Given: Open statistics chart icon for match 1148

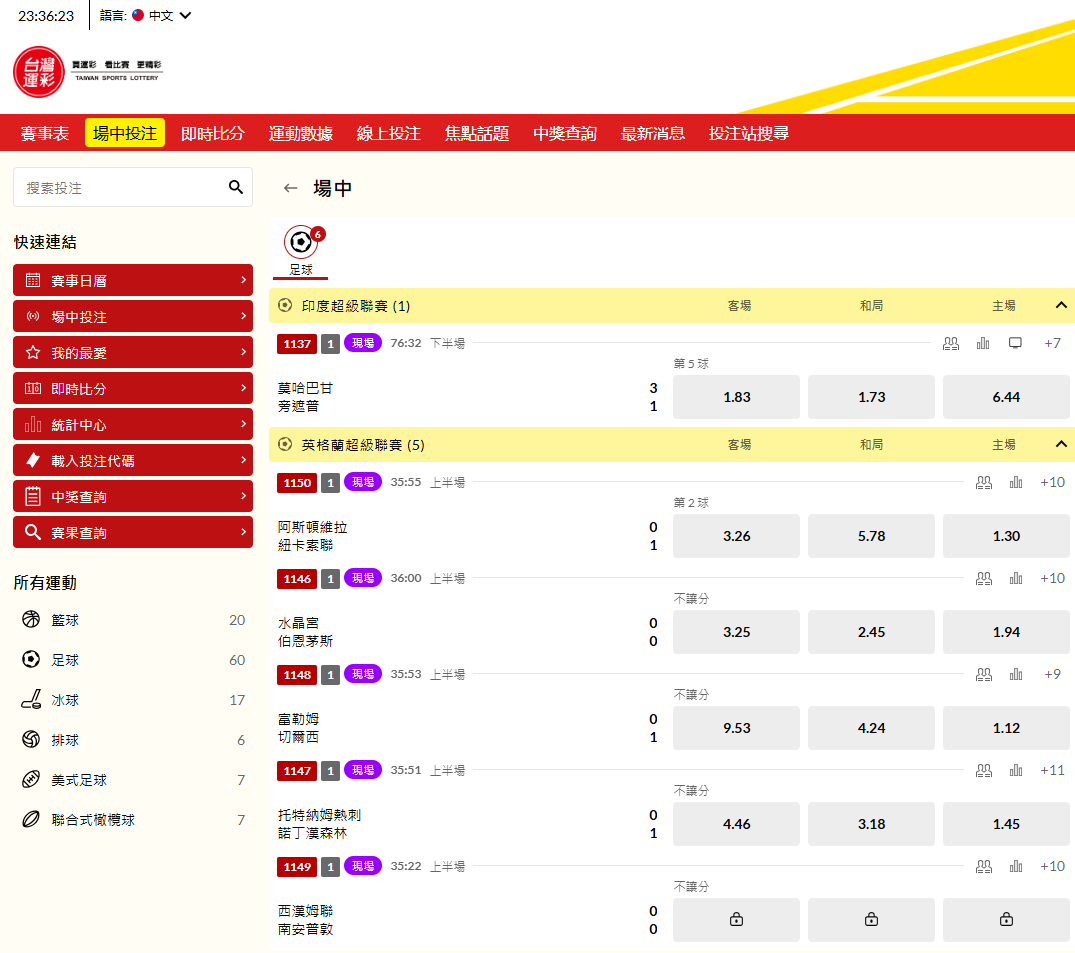Looking at the screenshot, I should (1016, 675).
